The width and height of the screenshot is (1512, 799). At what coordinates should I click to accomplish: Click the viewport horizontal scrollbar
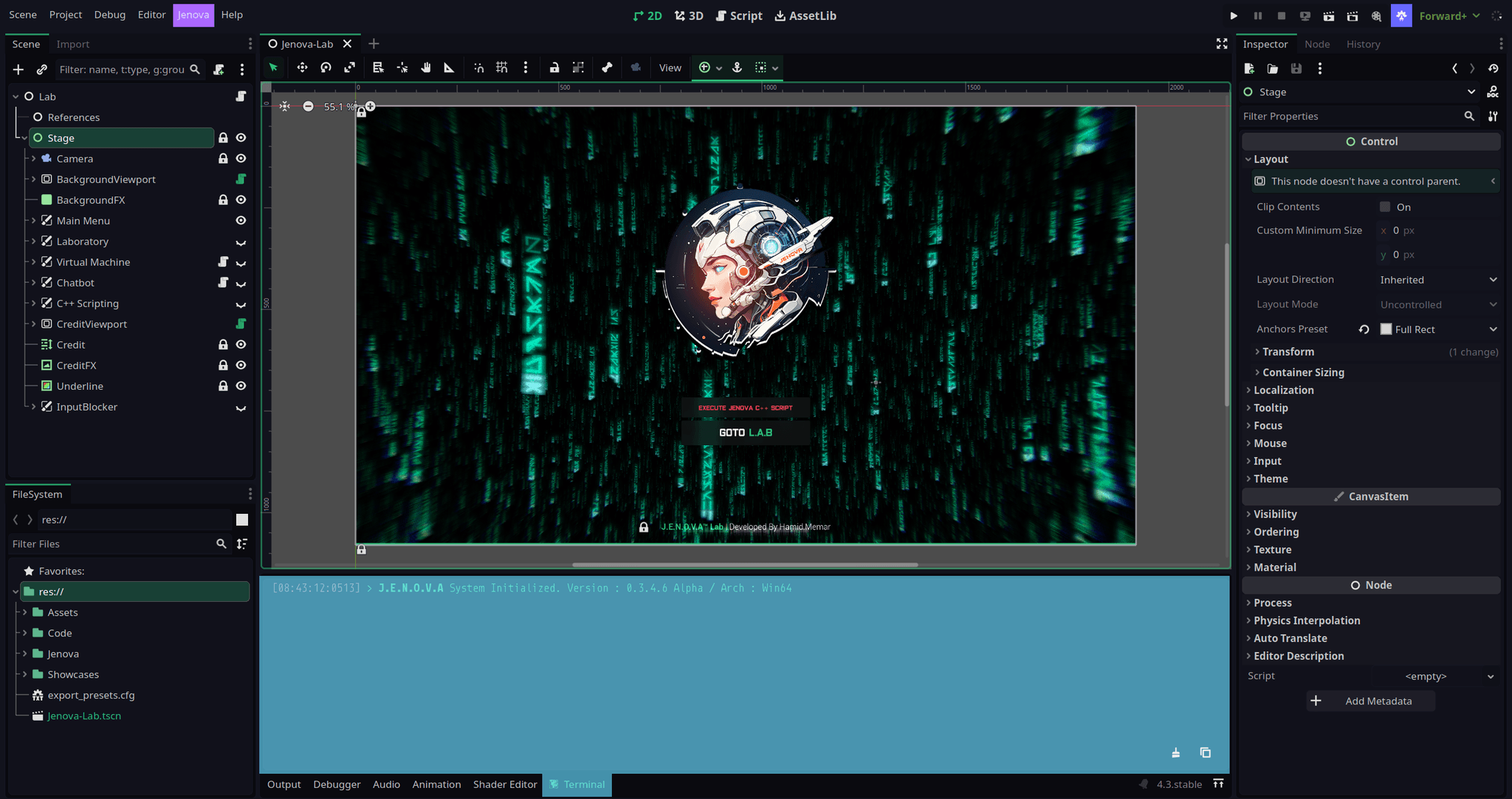[x=745, y=565]
